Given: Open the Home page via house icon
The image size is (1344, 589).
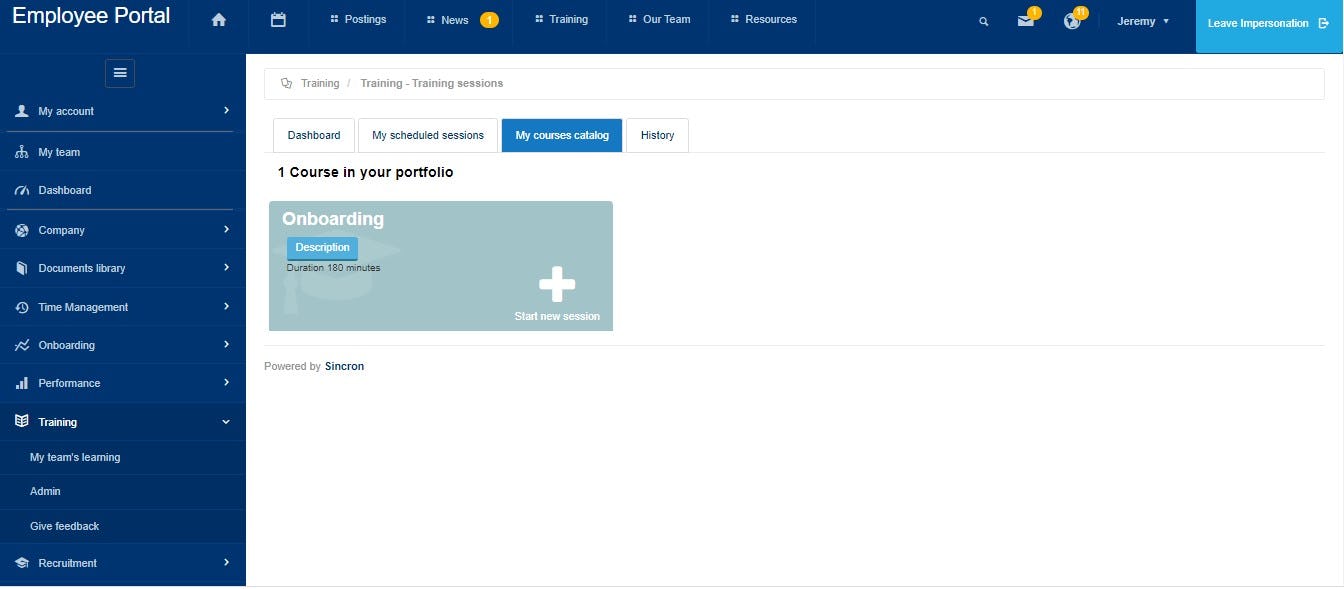Looking at the screenshot, I should click(218, 18).
